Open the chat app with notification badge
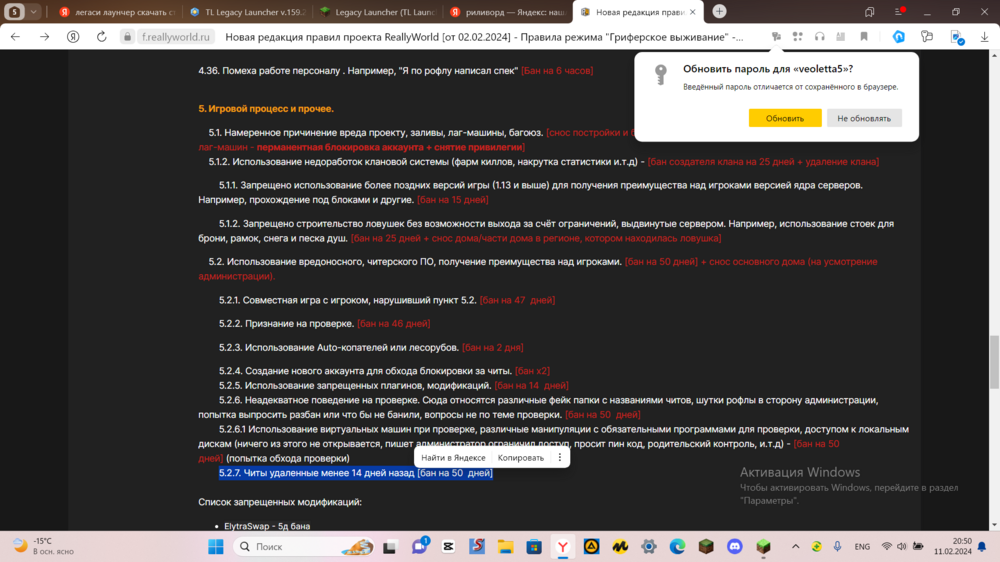The image size is (1000, 562). (x=419, y=547)
